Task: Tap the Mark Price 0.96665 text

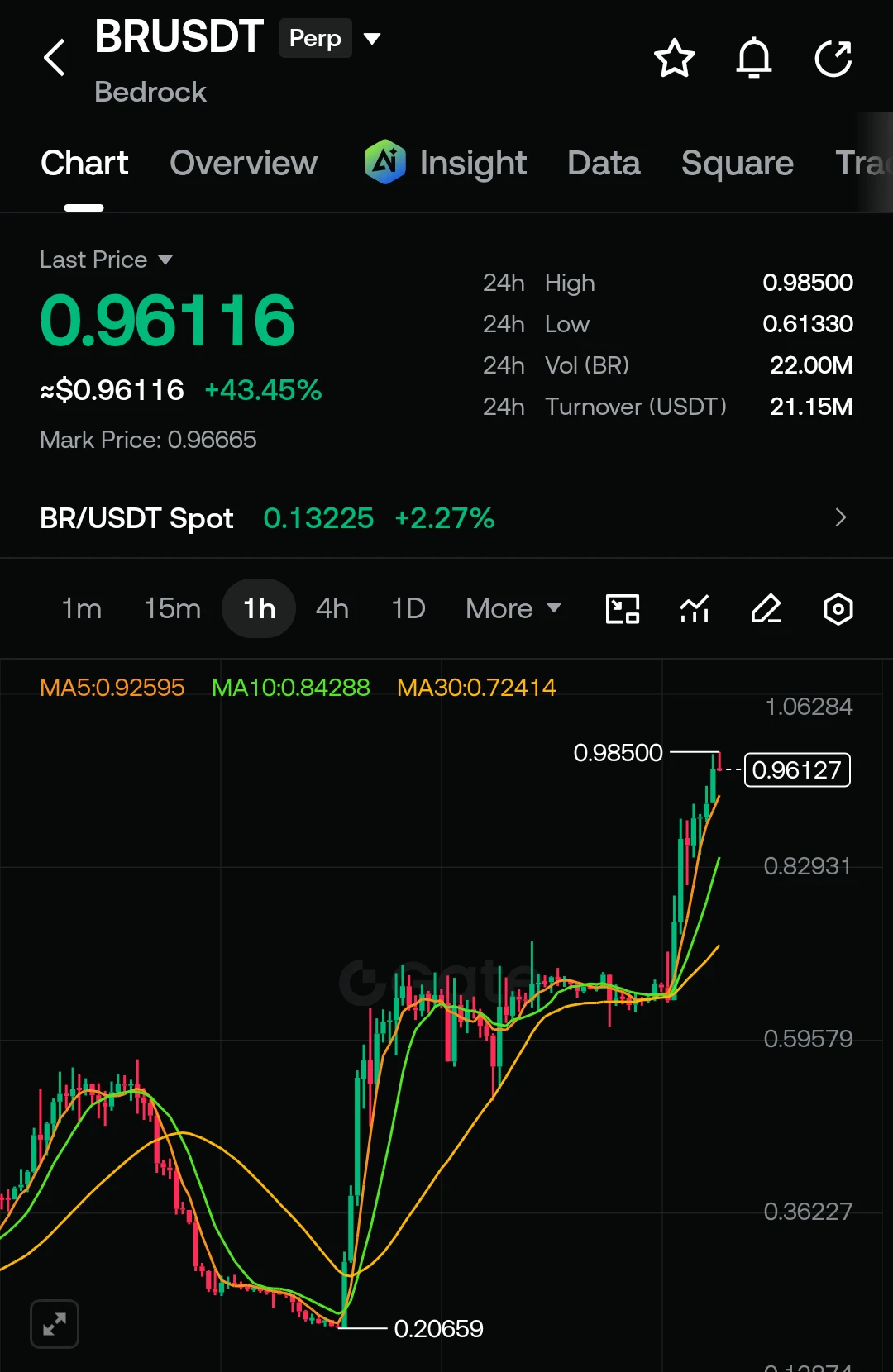Action: pos(149,440)
